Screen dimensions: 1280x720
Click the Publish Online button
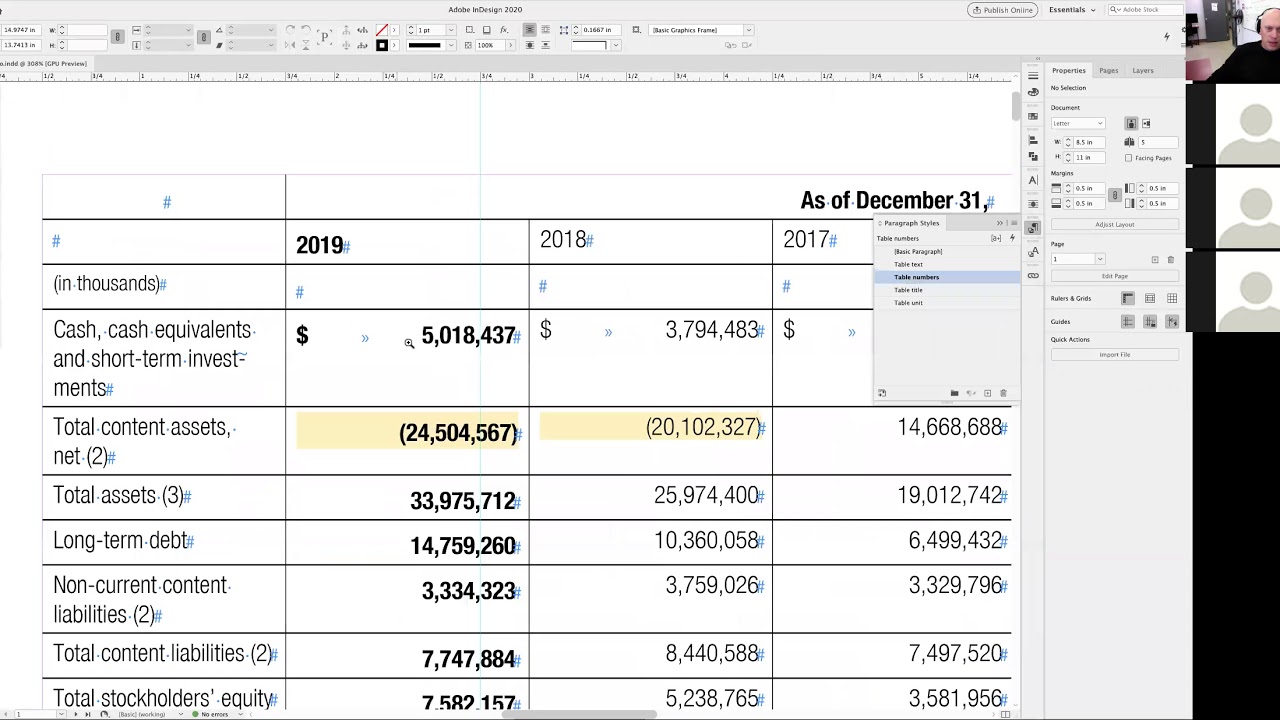(x=1002, y=10)
